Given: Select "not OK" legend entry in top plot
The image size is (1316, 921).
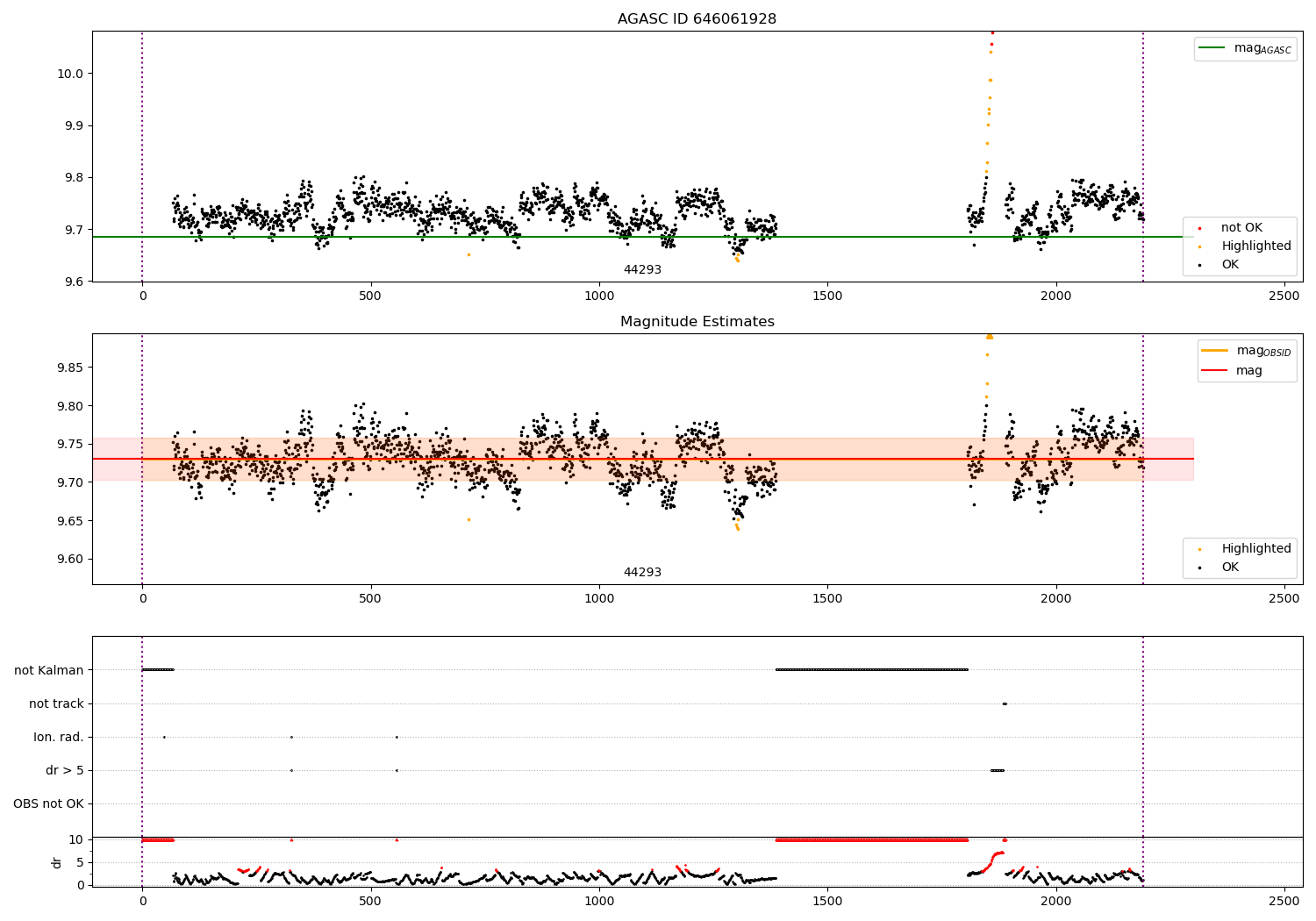Looking at the screenshot, I should point(1241,228).
